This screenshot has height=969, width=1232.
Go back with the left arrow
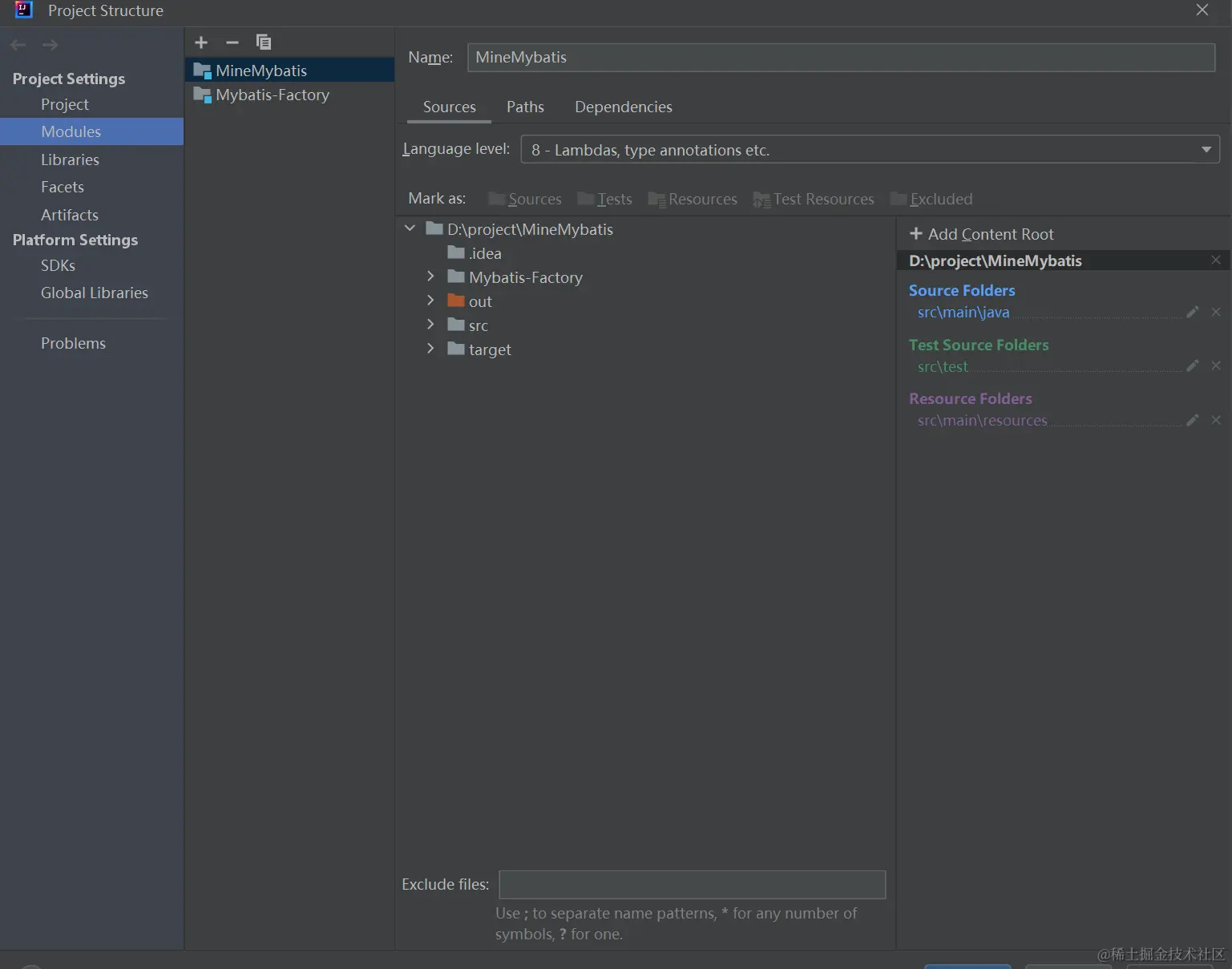coord(18,45)
